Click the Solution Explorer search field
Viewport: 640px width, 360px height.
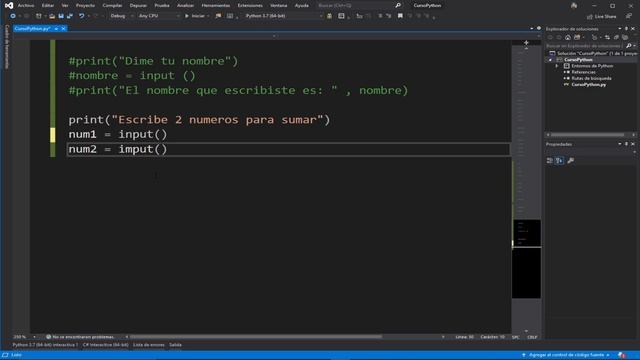pyautogui.click(x=584, y=46)
